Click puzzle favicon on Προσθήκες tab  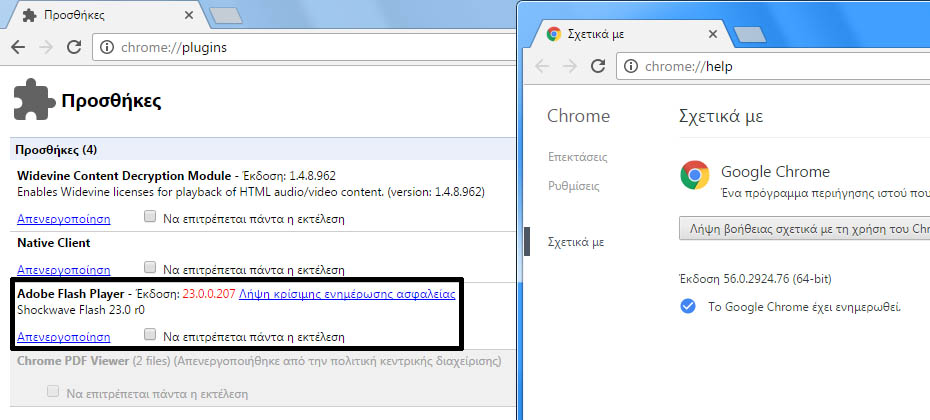click(x=29, y=16)
